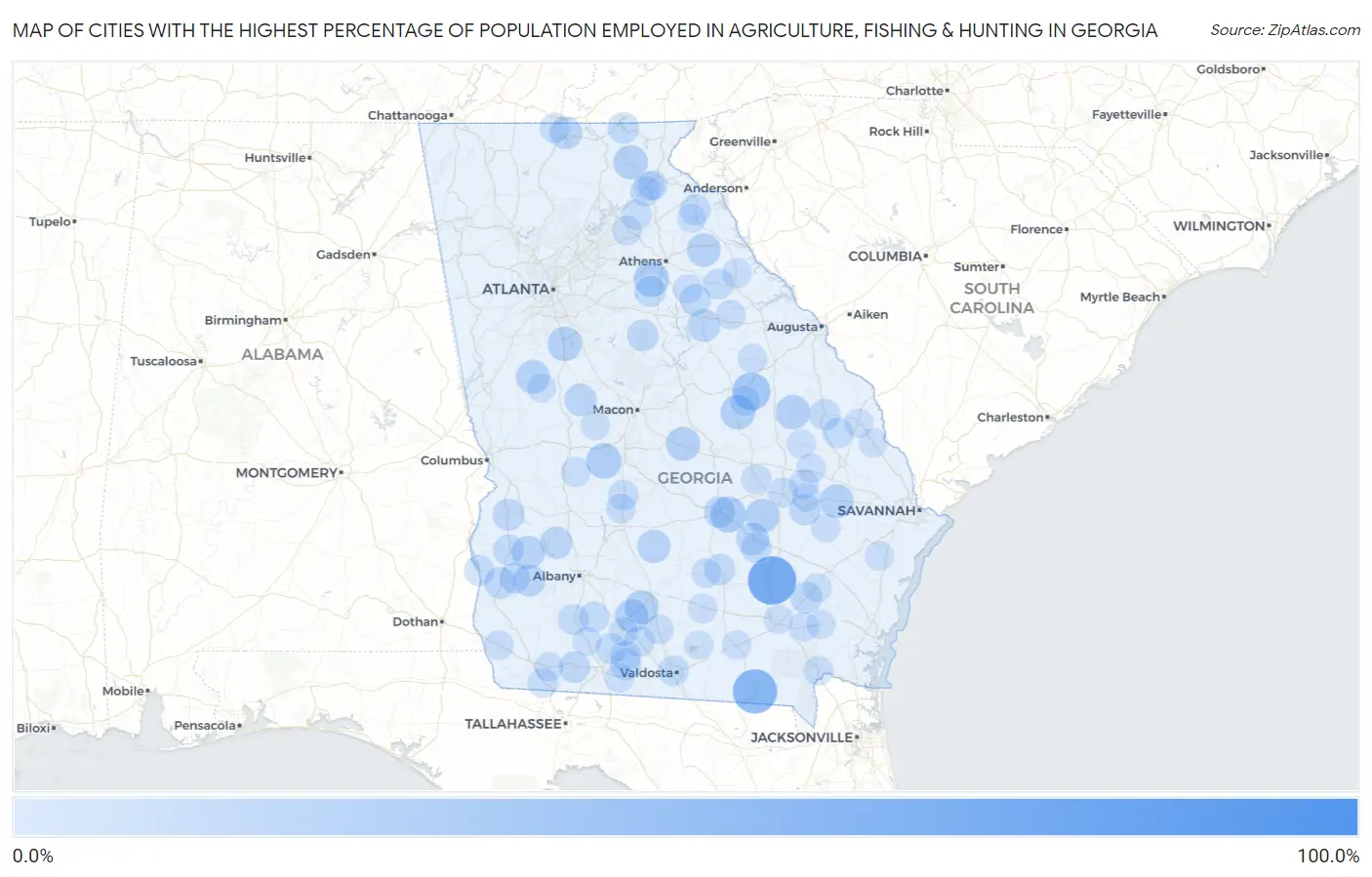Click the Augusta city label
This screenshot has height=877, width=1372.
click(792, 327)
